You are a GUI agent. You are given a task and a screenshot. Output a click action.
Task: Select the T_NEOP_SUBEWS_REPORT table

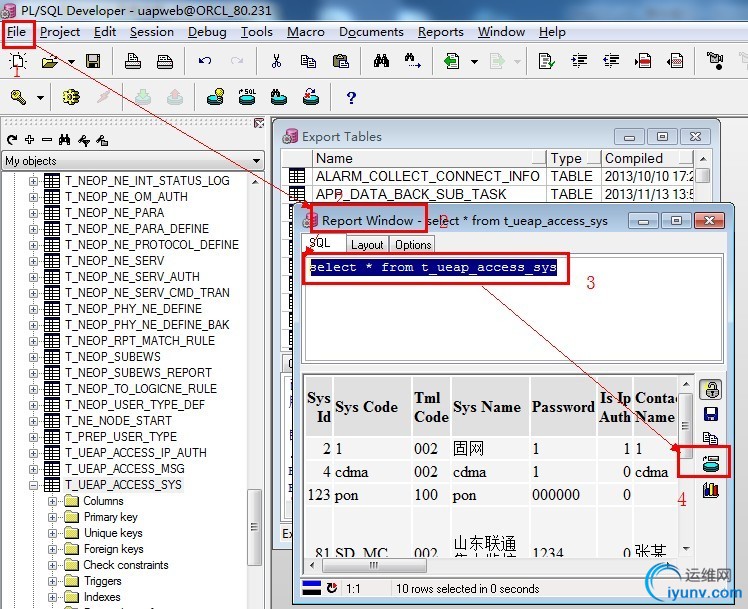click(138, 373)
